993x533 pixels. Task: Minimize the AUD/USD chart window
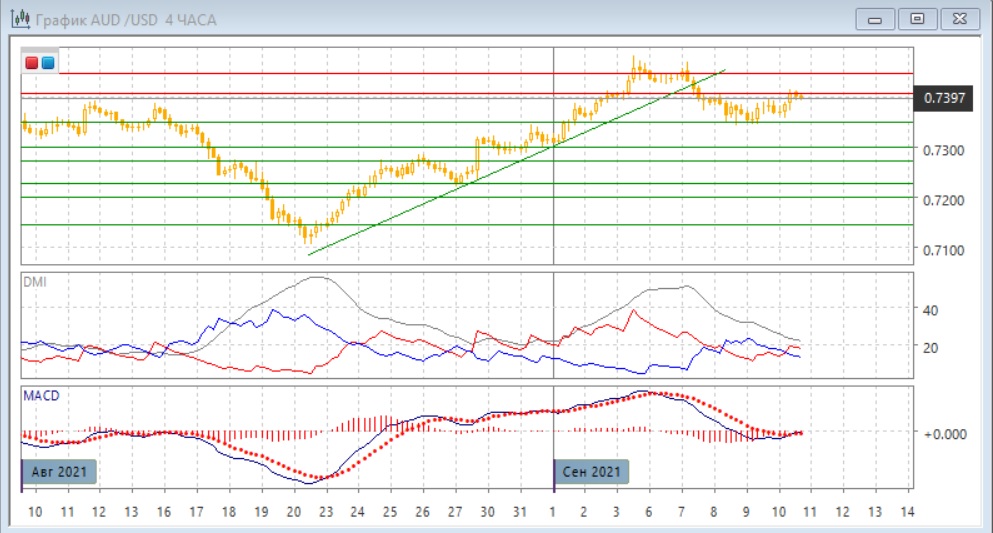tap(877, 17)
